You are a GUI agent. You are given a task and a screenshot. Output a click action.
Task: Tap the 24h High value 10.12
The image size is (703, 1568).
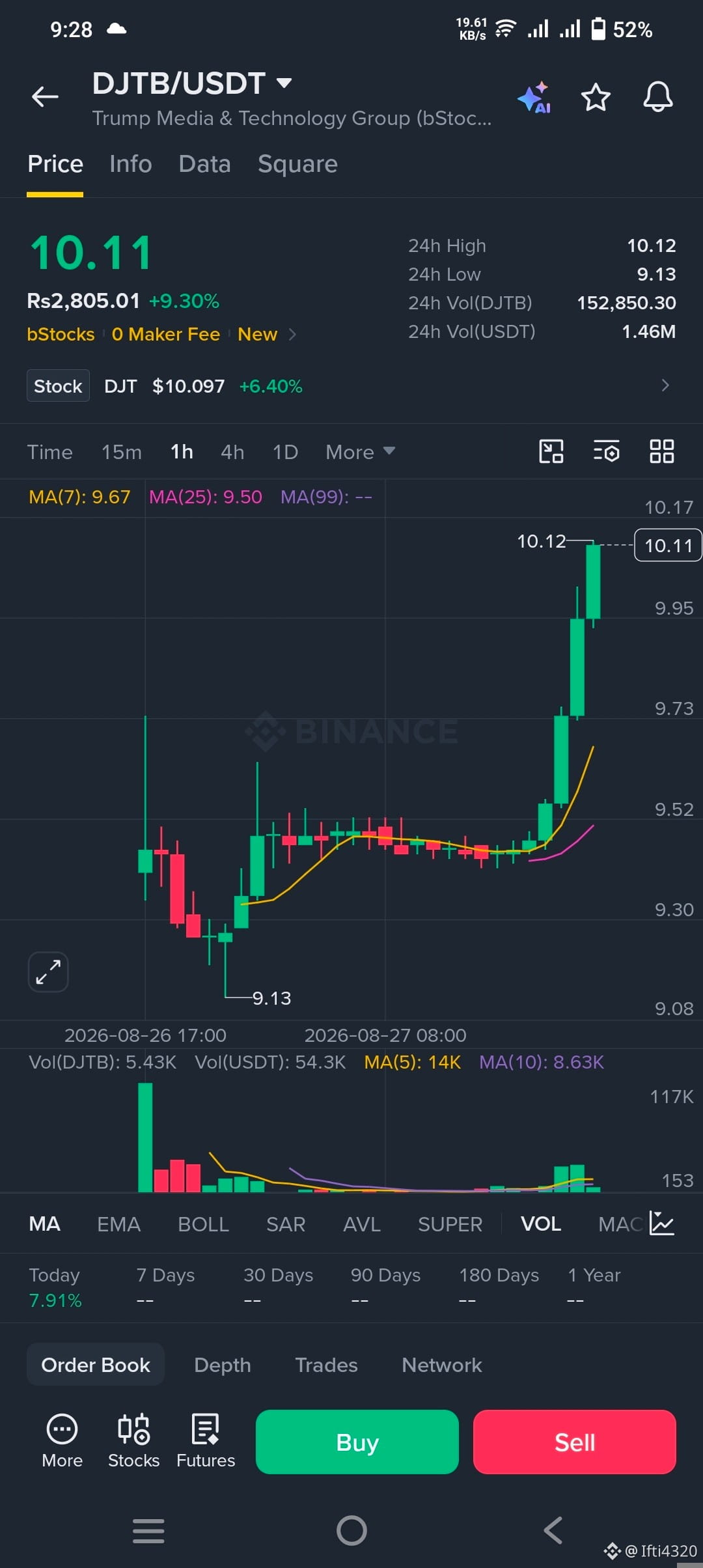652,245
